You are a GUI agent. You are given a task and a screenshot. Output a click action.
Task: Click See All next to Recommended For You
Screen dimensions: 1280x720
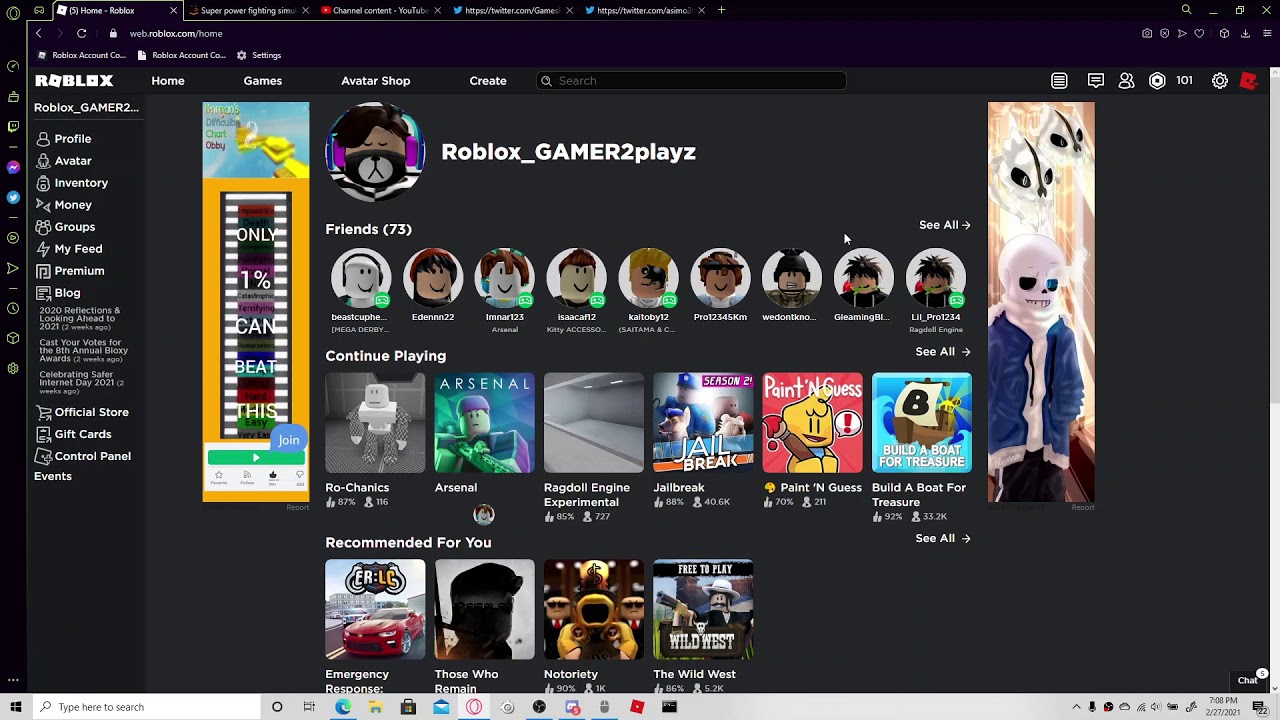coord(943,538)
